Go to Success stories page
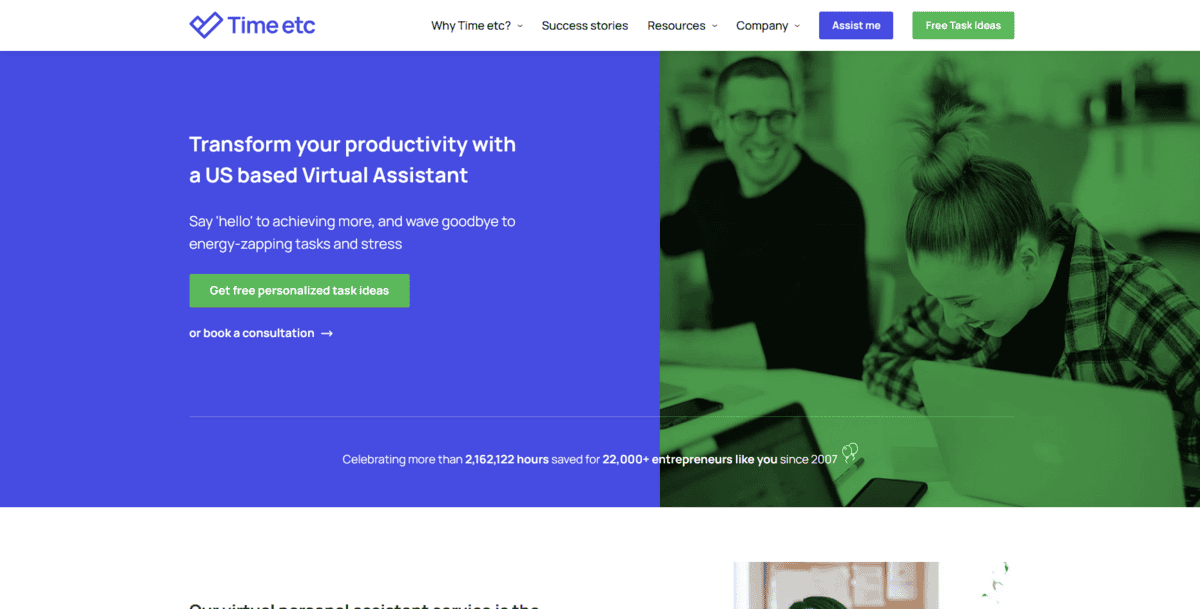This screenshot has width=1200, height=609. point(585,26)
